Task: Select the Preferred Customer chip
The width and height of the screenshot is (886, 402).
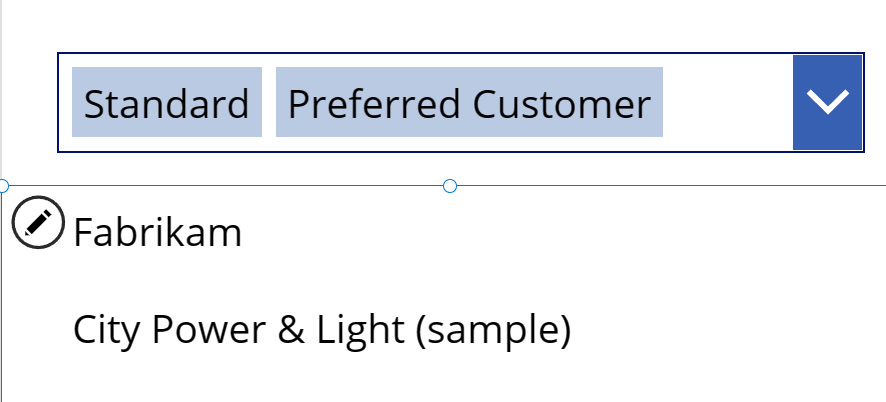Action: coord(469,102)
